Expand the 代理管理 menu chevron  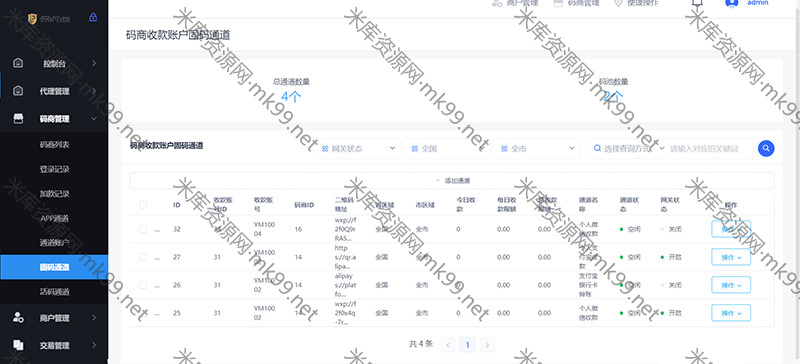point(94,91)
